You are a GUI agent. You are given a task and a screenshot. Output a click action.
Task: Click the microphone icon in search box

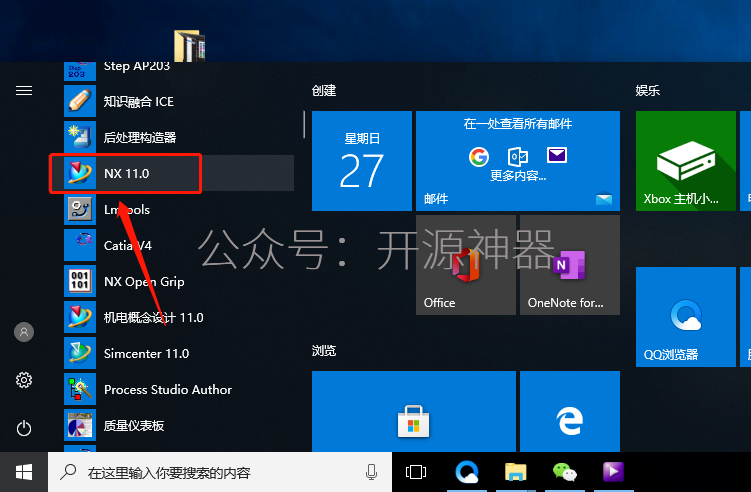371,472
